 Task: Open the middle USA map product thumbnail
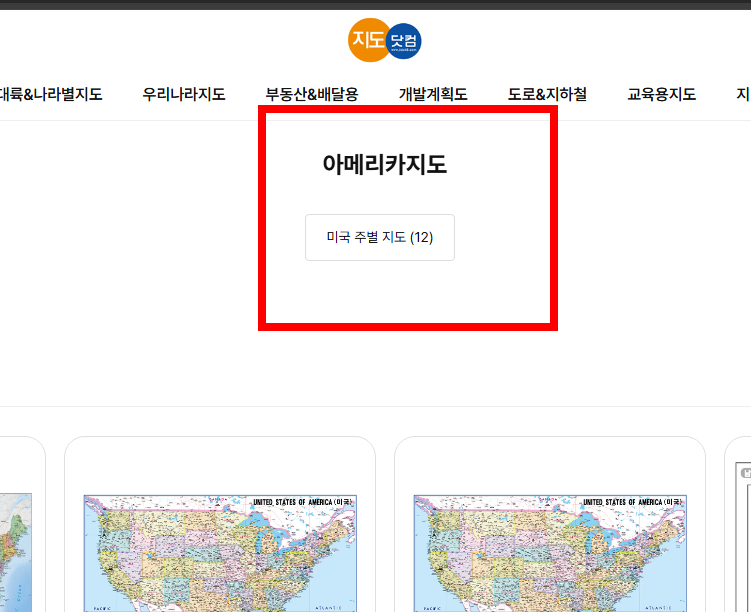(220, 553)
